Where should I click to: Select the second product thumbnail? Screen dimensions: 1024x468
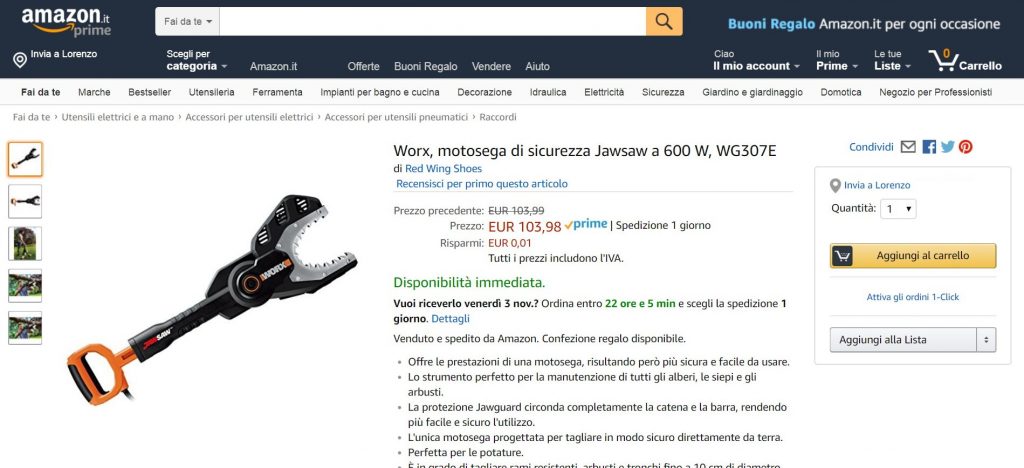coord(25,201)
